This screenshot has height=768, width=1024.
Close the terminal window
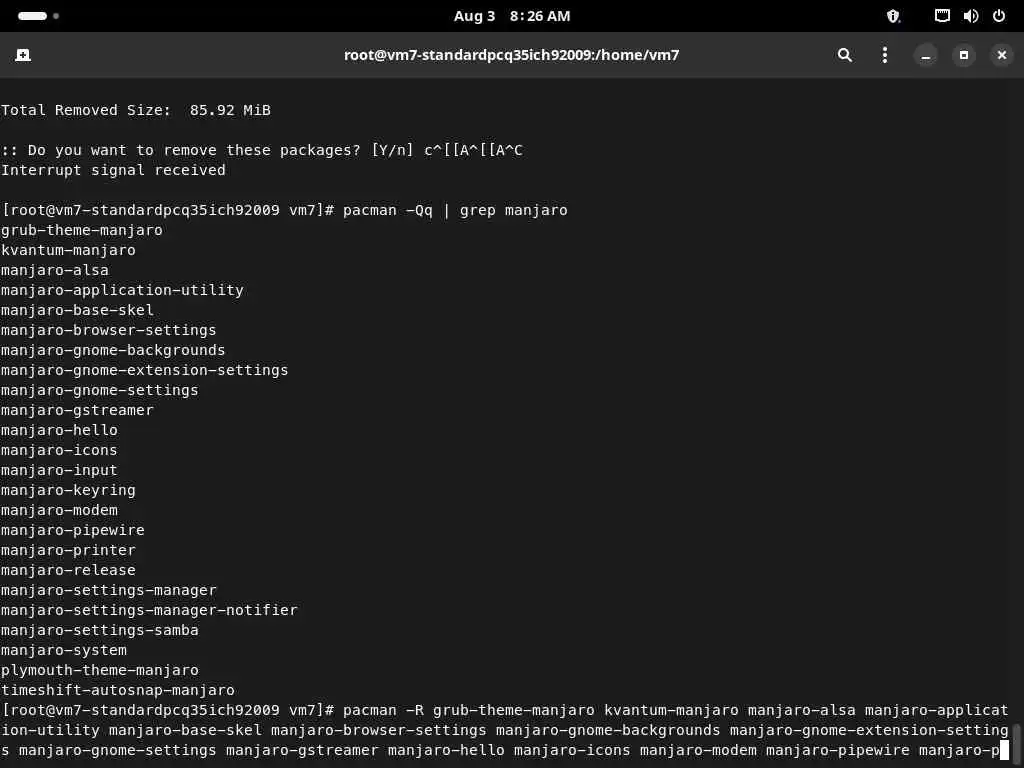tap(1001, 56)
